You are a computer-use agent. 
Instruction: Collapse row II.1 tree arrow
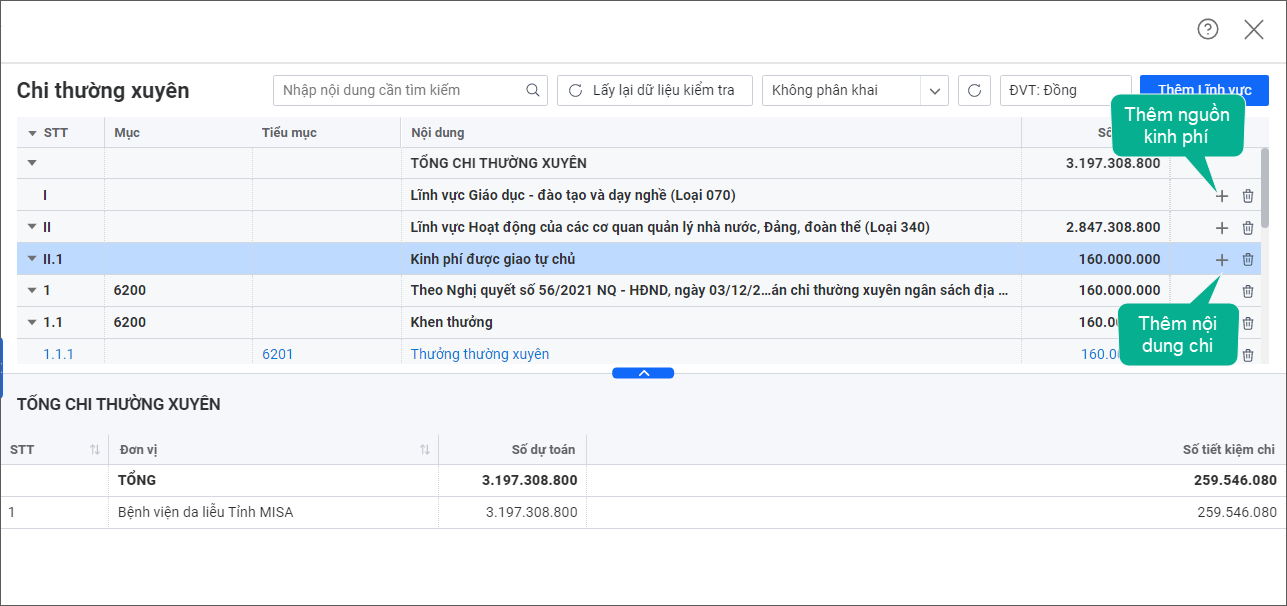point(32,259)
